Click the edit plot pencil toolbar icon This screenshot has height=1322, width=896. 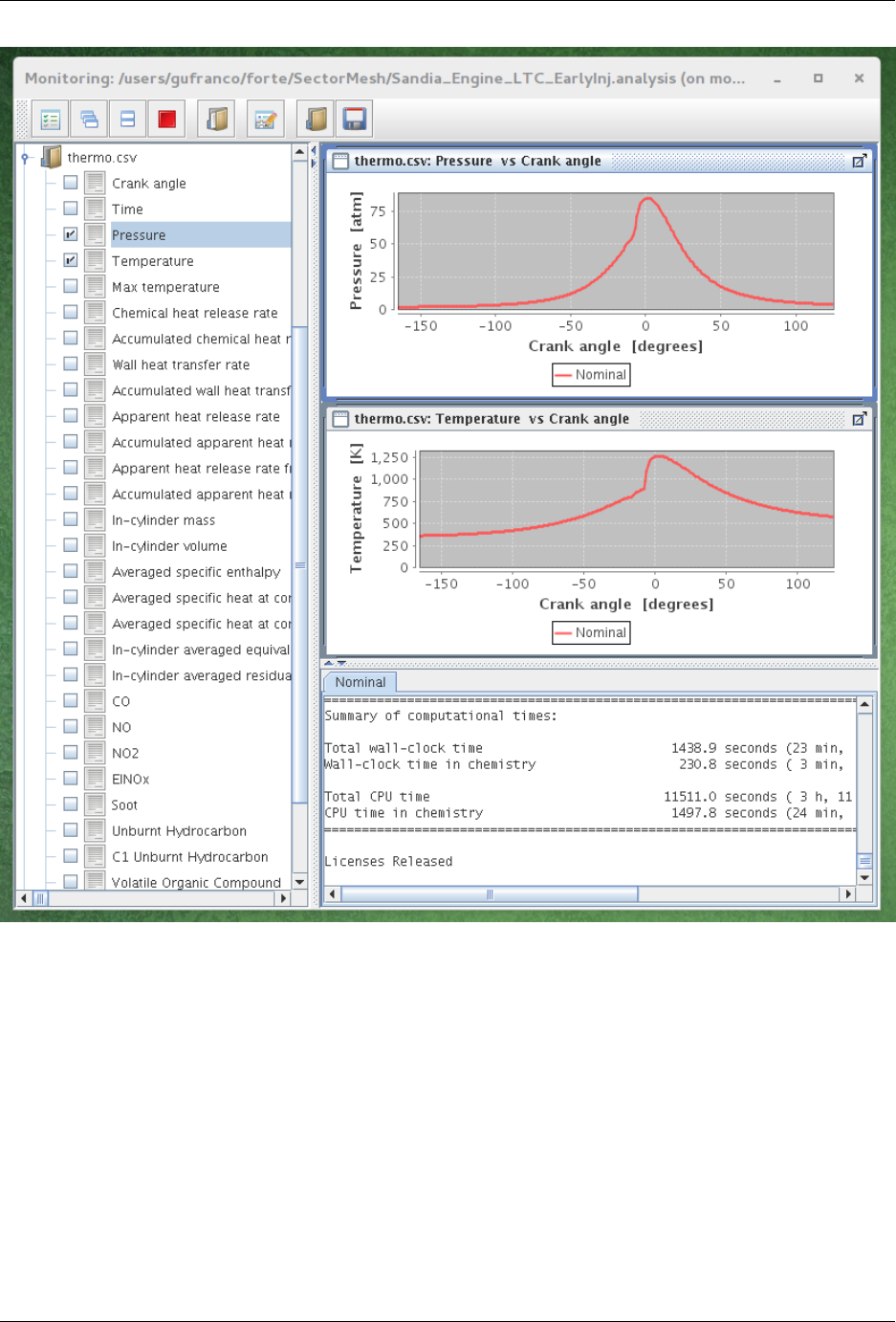[266, 120]
